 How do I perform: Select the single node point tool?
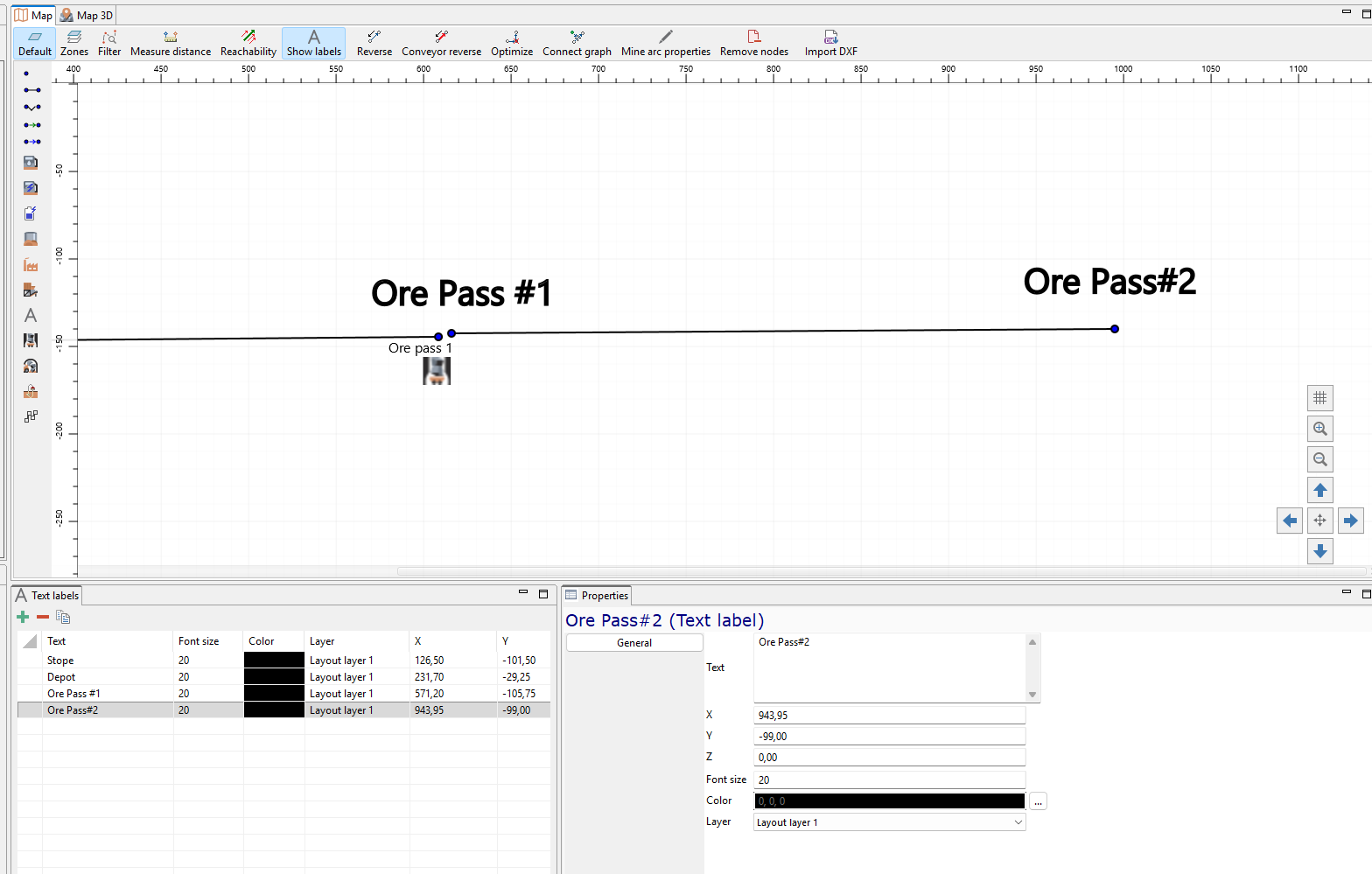(x=26, y=73)
